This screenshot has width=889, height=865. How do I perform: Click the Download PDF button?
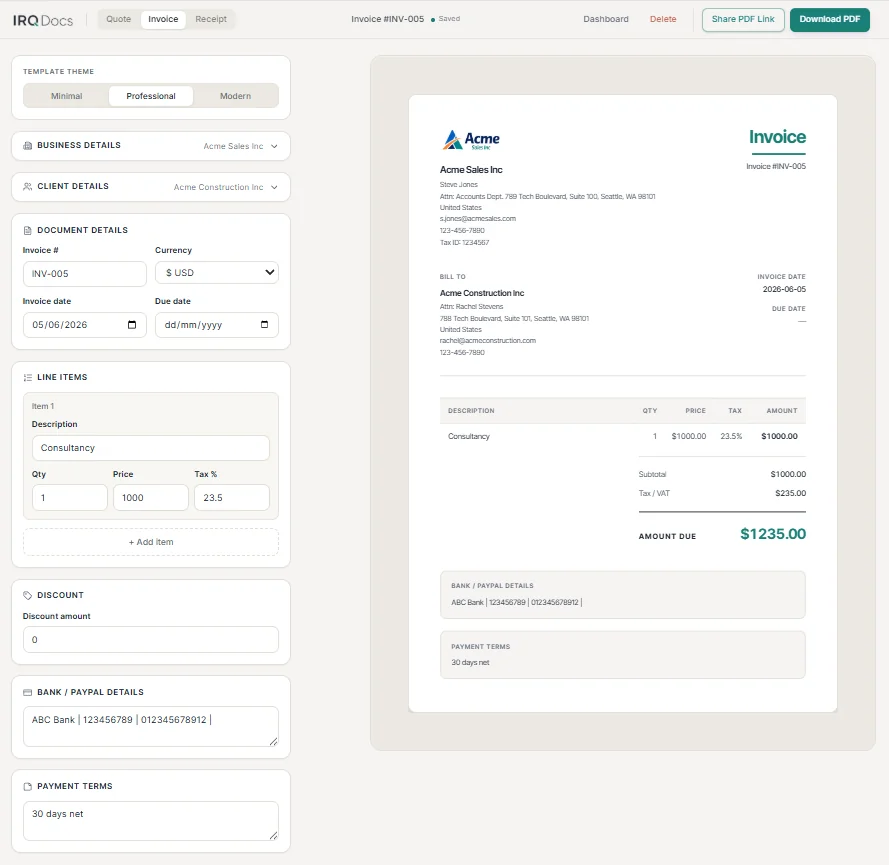(x=829, y=19)
